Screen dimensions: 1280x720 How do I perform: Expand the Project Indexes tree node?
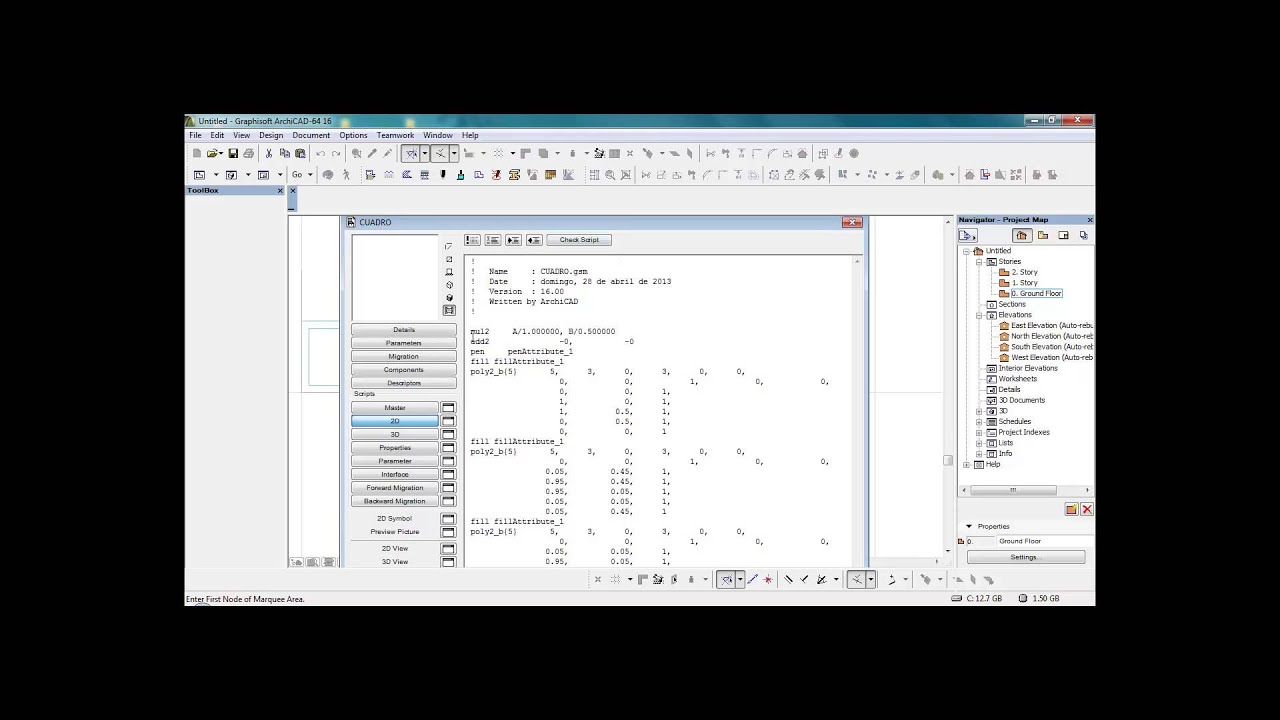(980, 432)
